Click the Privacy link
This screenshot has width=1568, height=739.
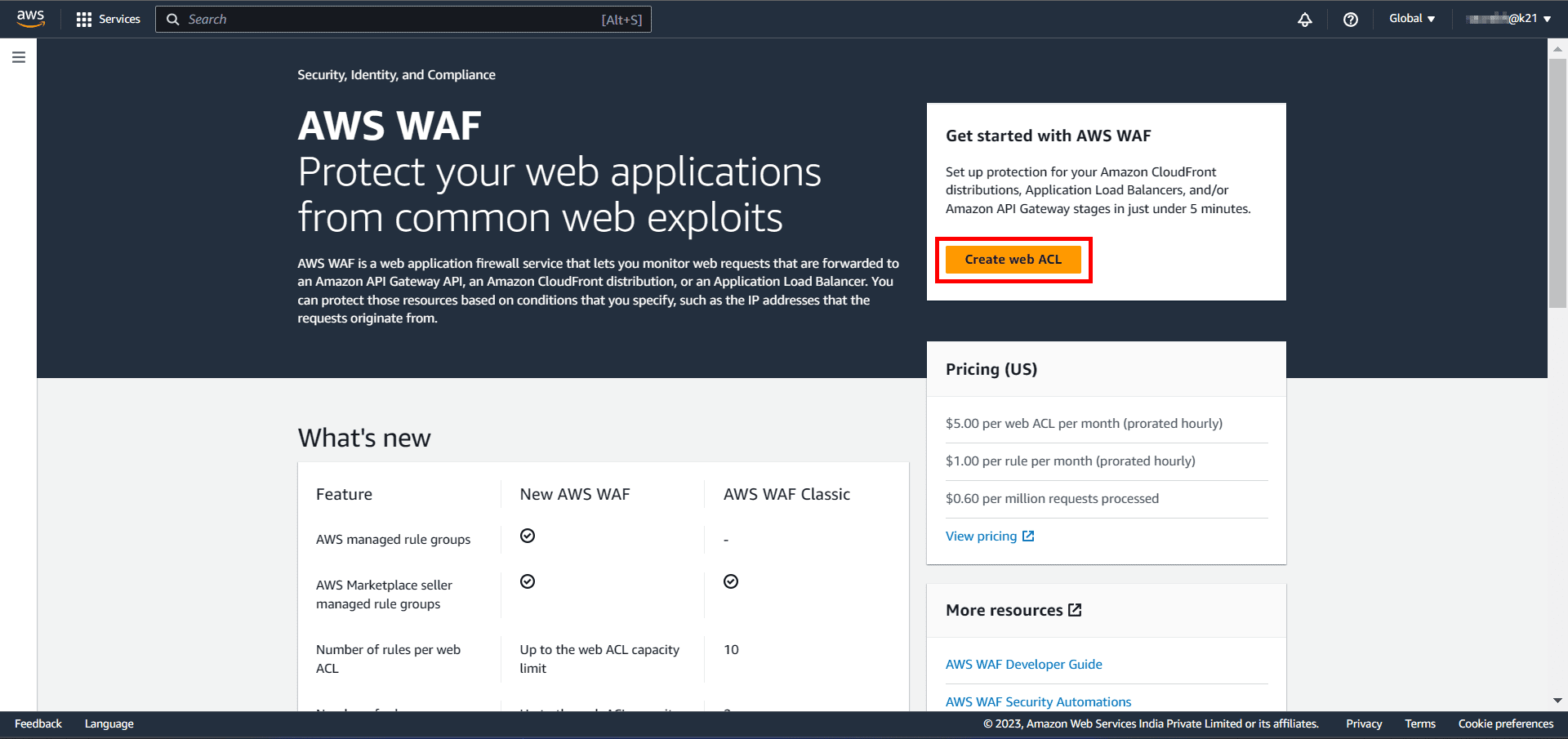(1363, 723)
